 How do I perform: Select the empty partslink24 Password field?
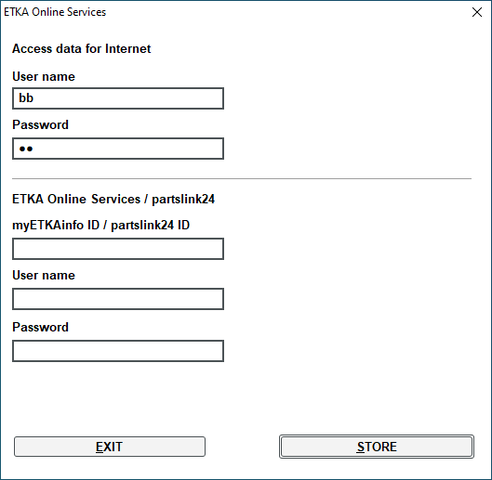click(118, 351)
